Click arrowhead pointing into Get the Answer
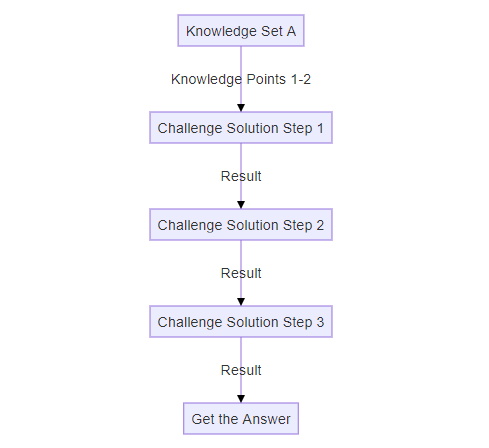The height and width of the screenshot is (448, 489). (x=241, y=399)
